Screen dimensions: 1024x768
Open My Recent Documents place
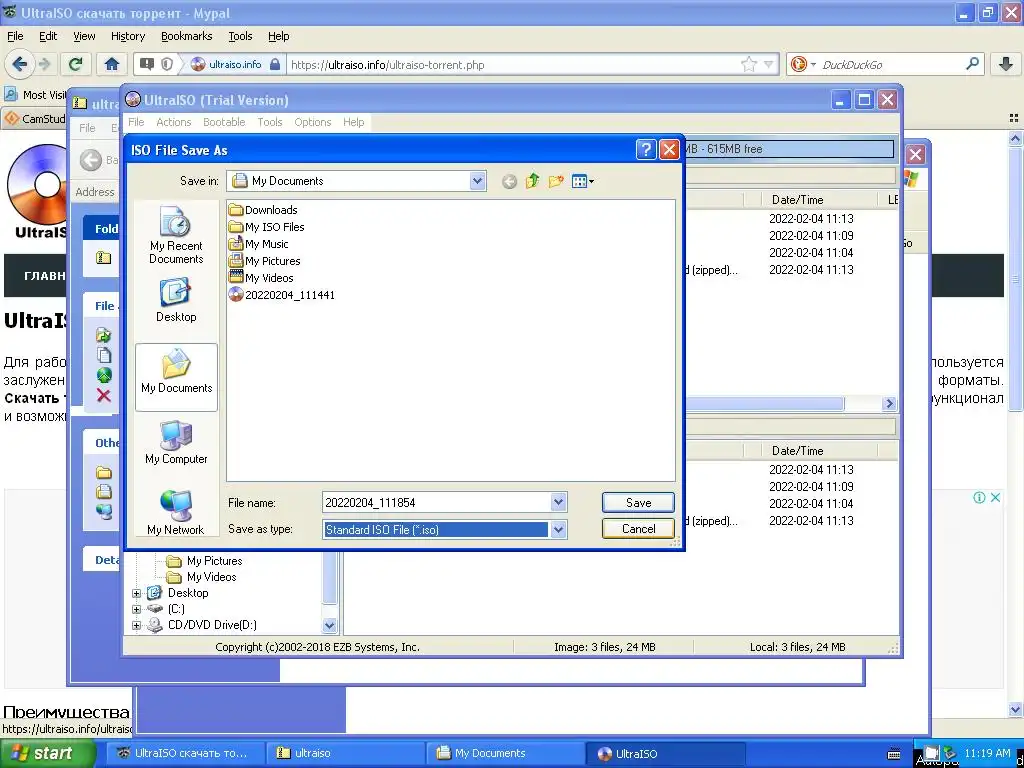[x=176, y=234]
